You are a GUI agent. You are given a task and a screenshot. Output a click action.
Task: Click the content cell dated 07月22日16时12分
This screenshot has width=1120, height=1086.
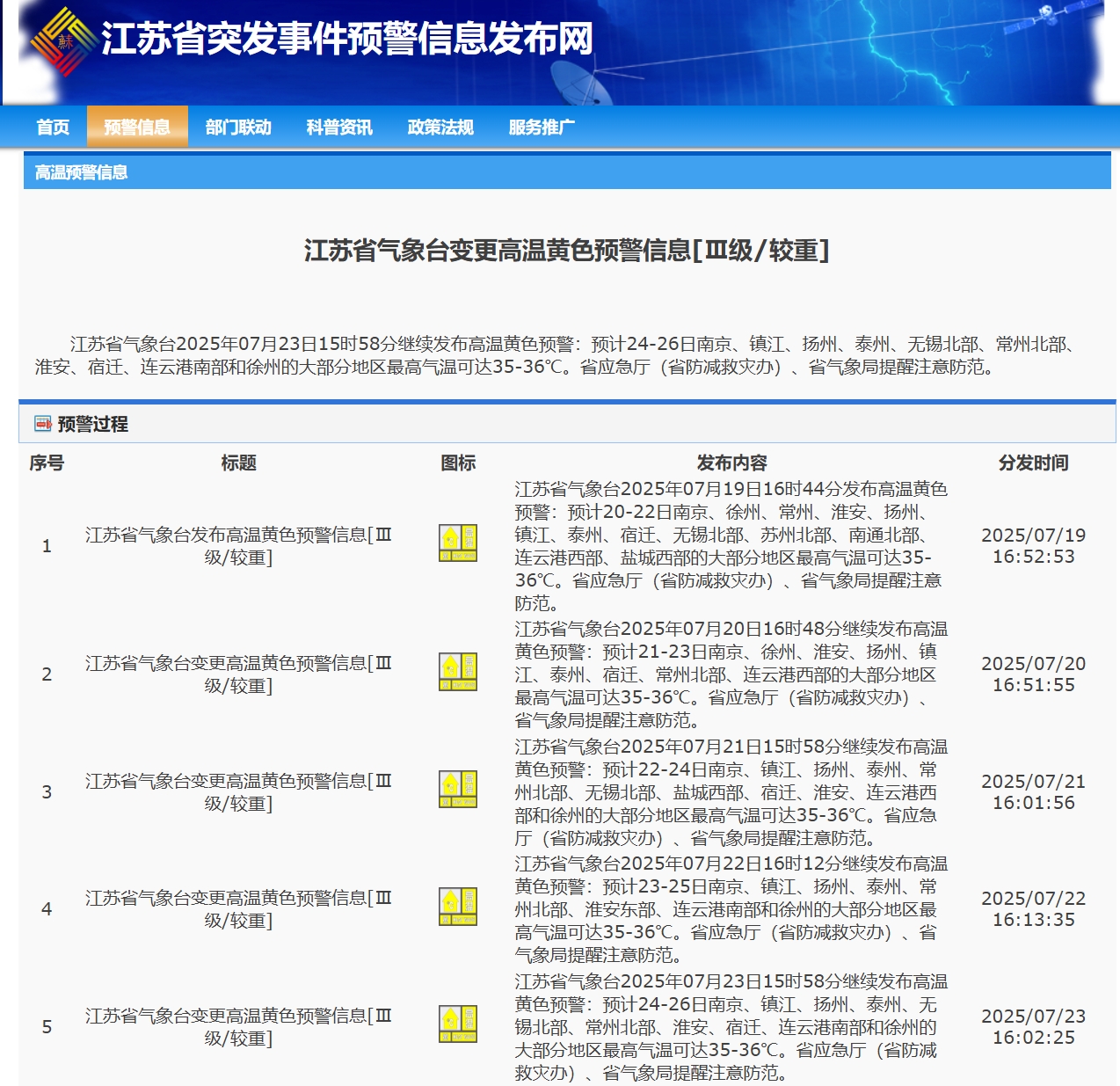click(731, 909)
